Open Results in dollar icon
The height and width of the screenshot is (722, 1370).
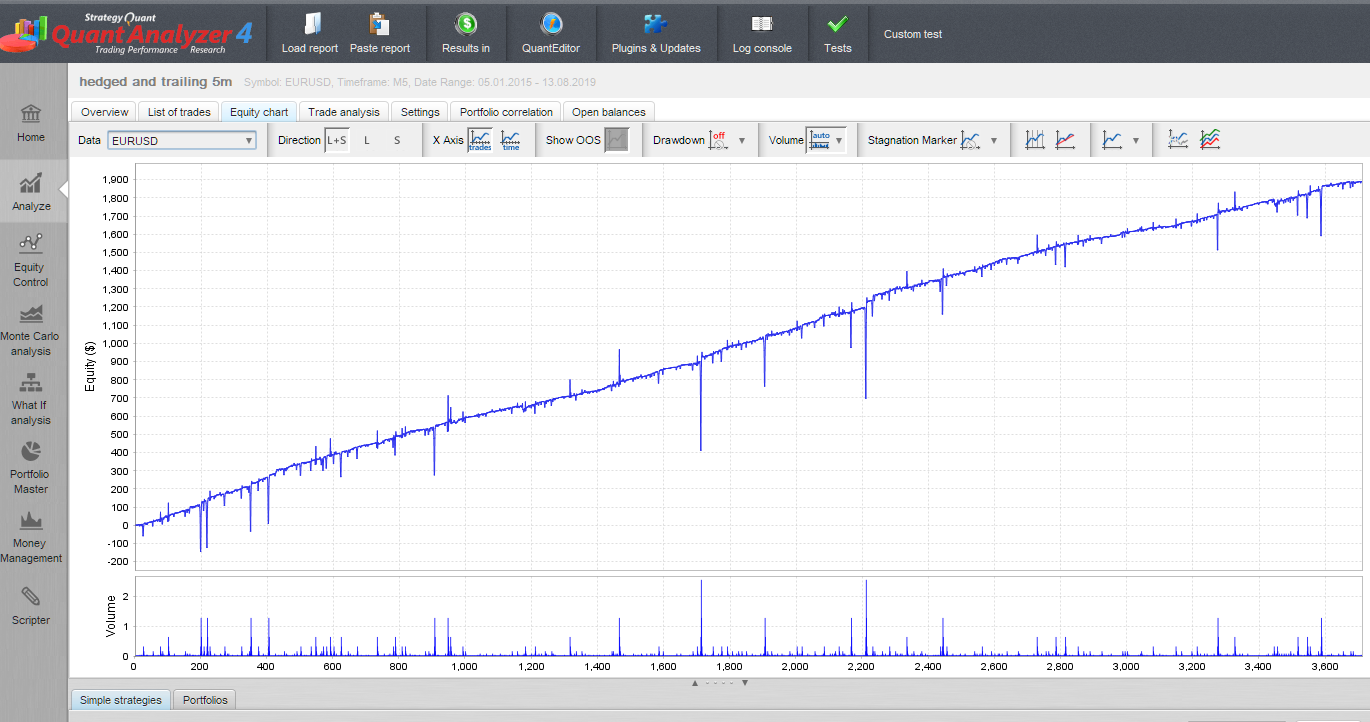(x=466, y=24)
